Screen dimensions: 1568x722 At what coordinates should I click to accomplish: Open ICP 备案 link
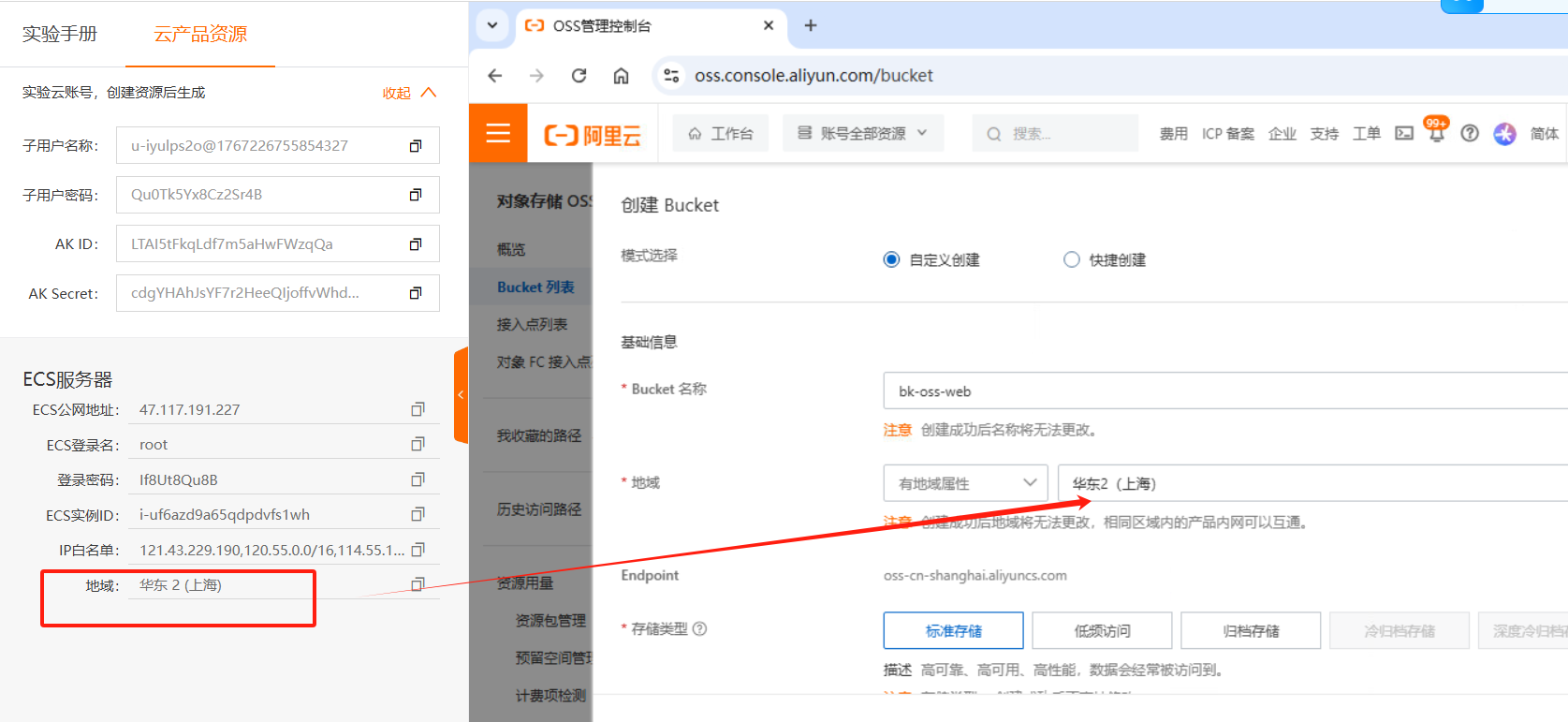tap(1228, 134)
